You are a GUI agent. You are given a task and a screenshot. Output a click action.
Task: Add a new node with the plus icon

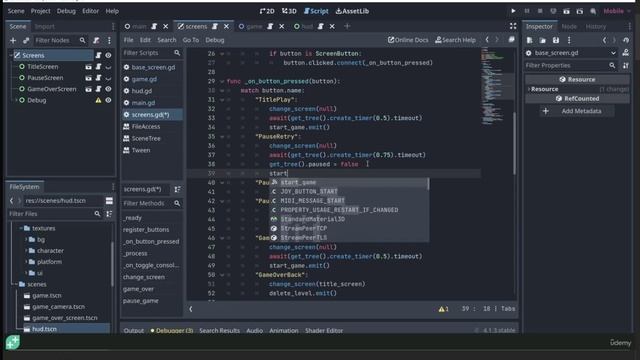tap(13, 40)
